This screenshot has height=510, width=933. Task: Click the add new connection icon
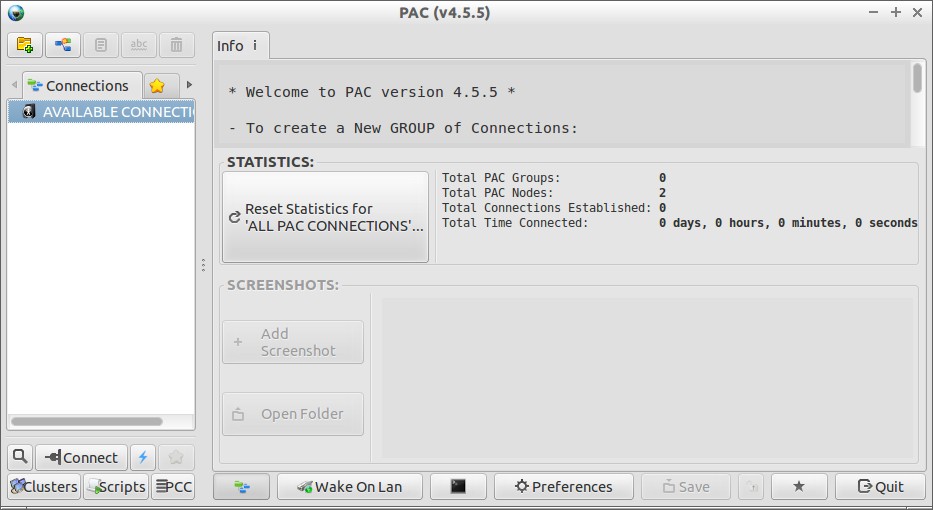[63, 45]
